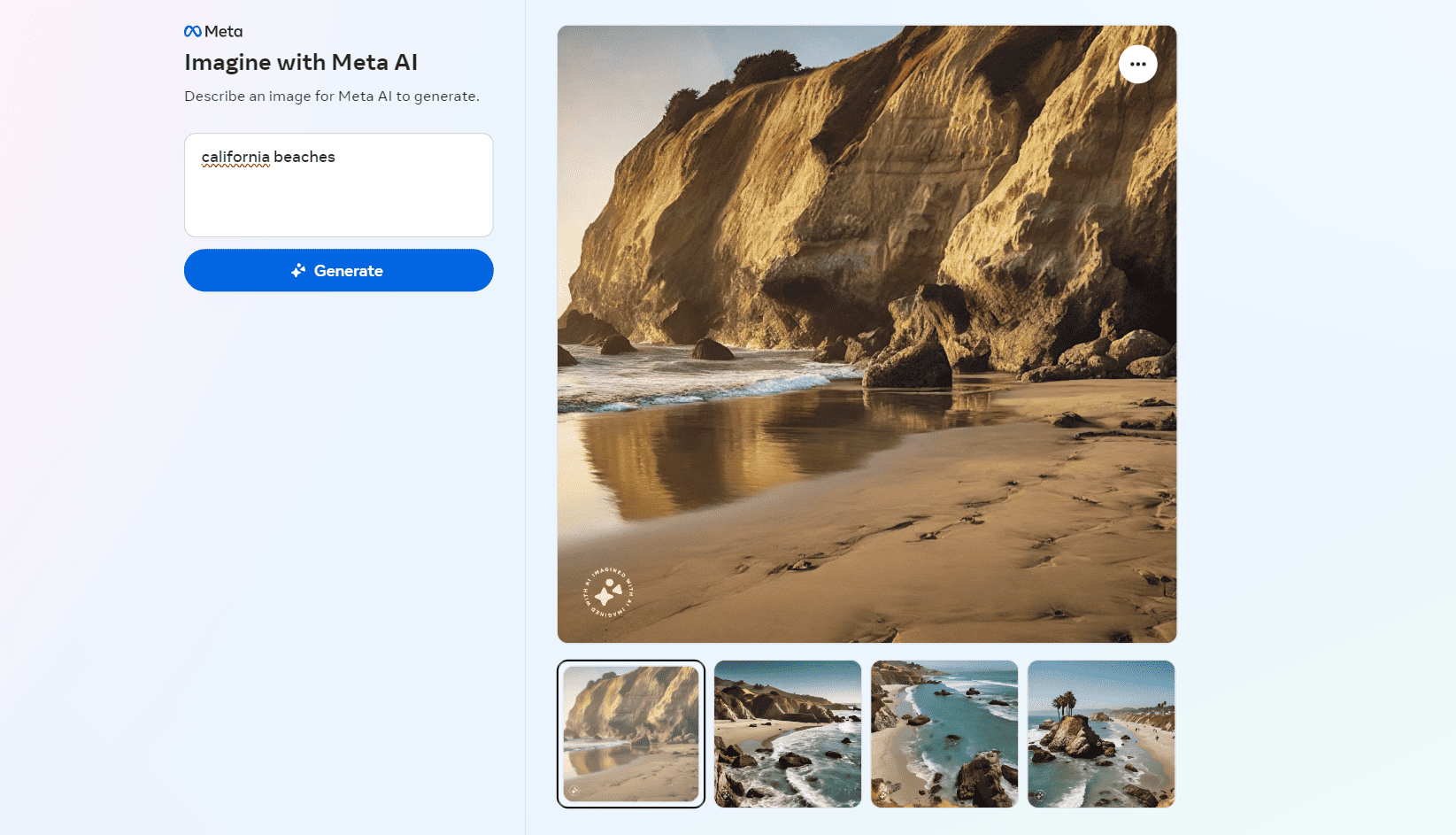Click the "Imagine with Meta AI" heading
This screenshot has height=835, width=1456.
(301, 63)
